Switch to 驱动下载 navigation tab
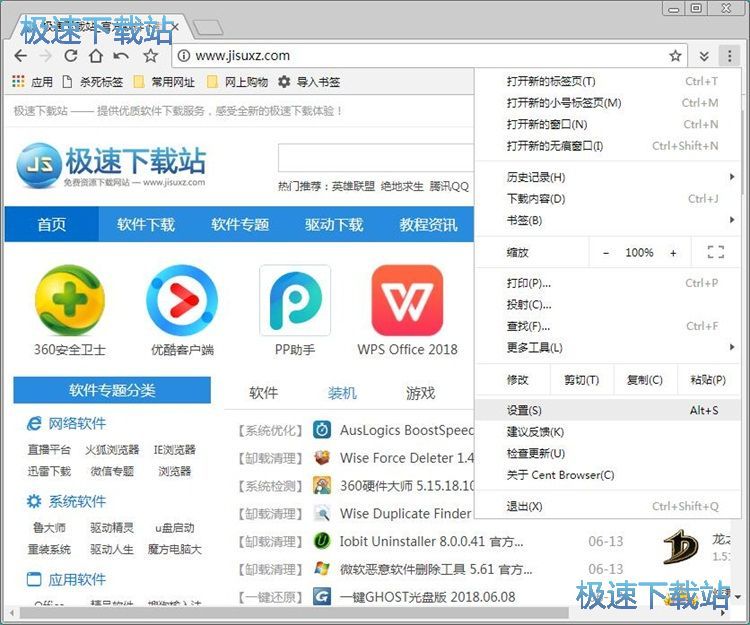The image size is (750, 625). coord(334,224)
